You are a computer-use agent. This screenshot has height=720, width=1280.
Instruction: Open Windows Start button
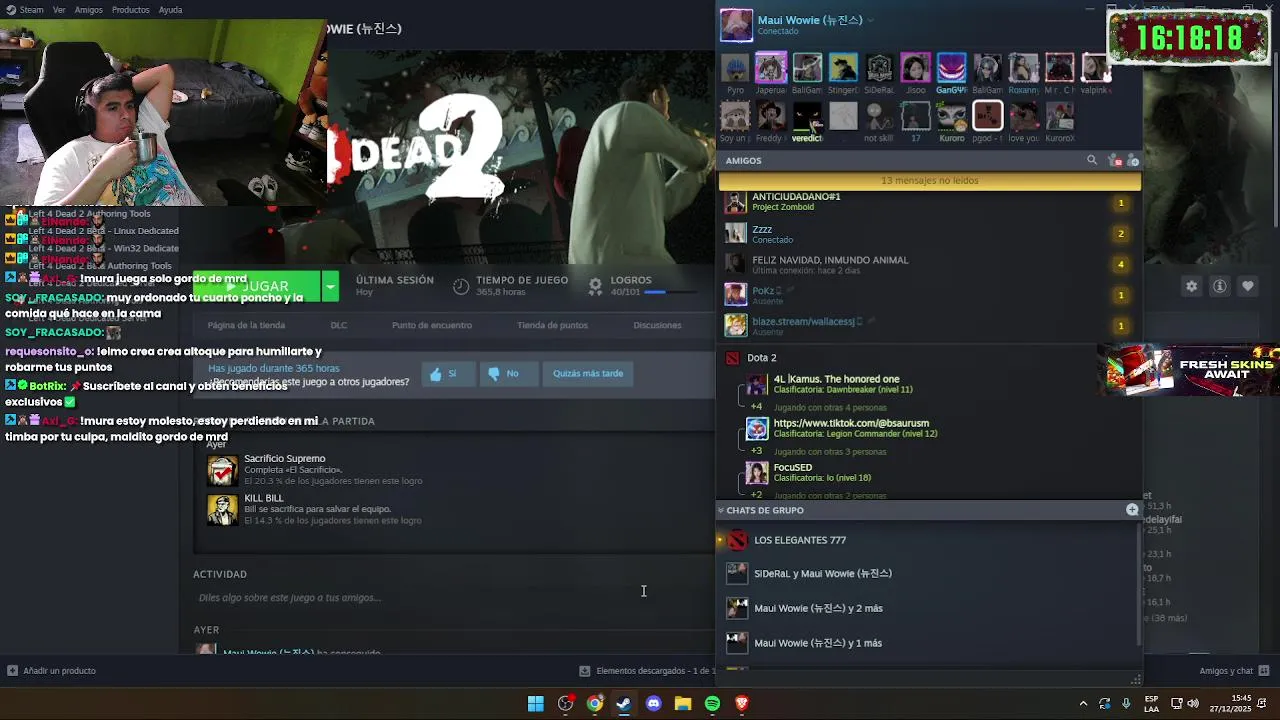pos(536,704)
